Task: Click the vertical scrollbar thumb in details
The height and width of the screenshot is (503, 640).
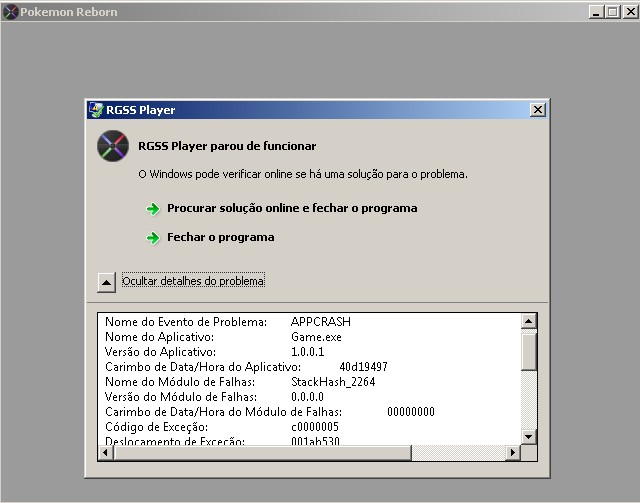Action: pyautogui.click(x=529, y=352)
